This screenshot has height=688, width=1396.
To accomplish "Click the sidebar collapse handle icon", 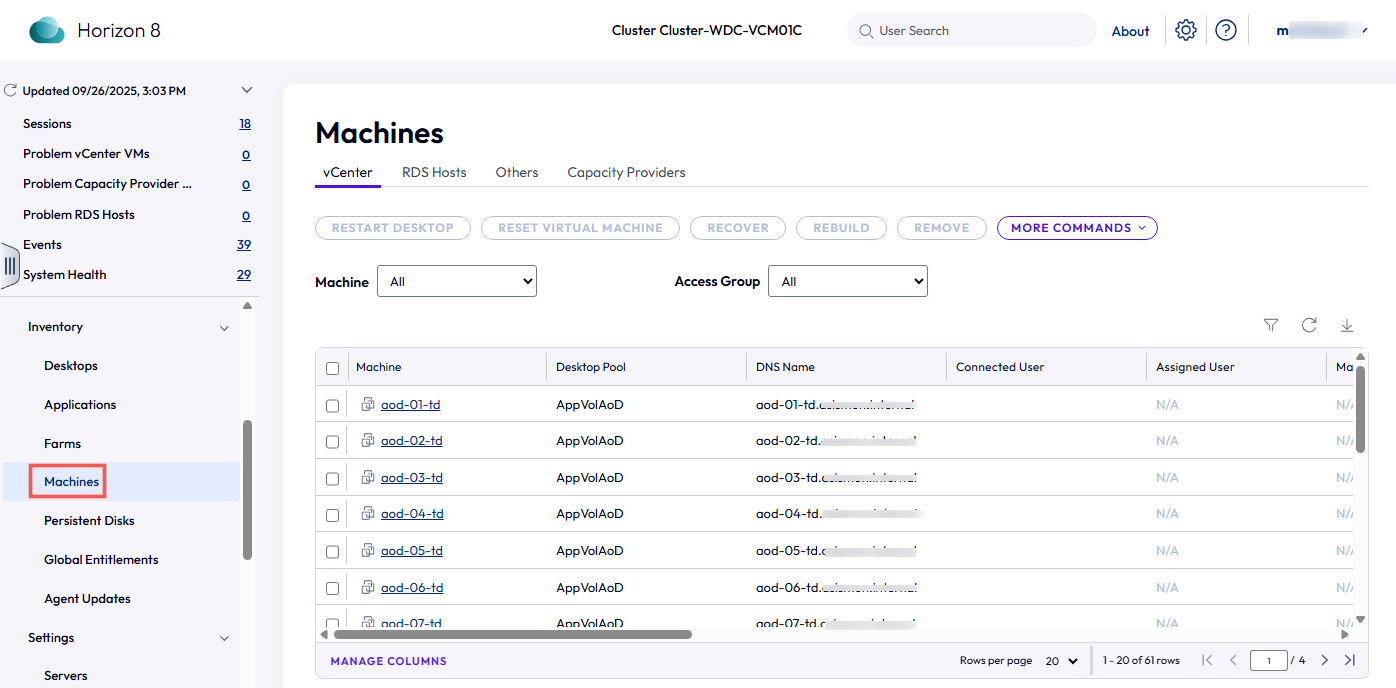I will point(10,266).
